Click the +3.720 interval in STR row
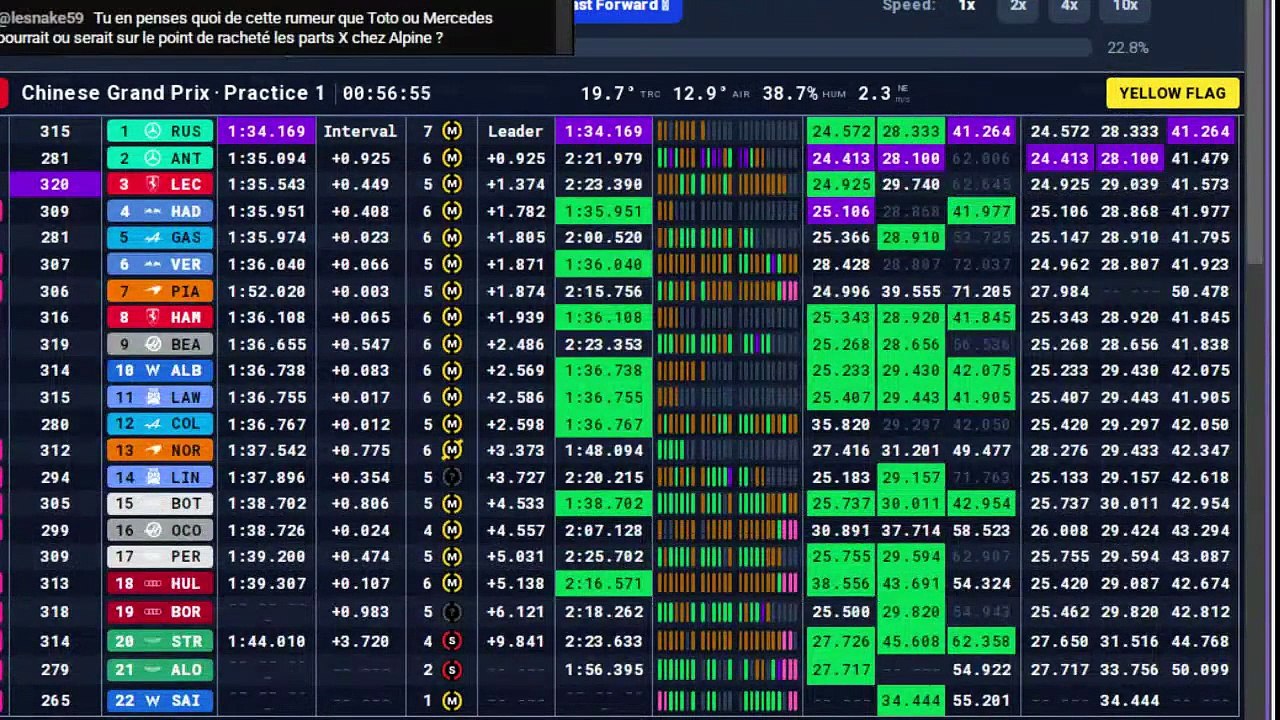The height and width of the screenshot is (720, 1280). coord(360,641)
